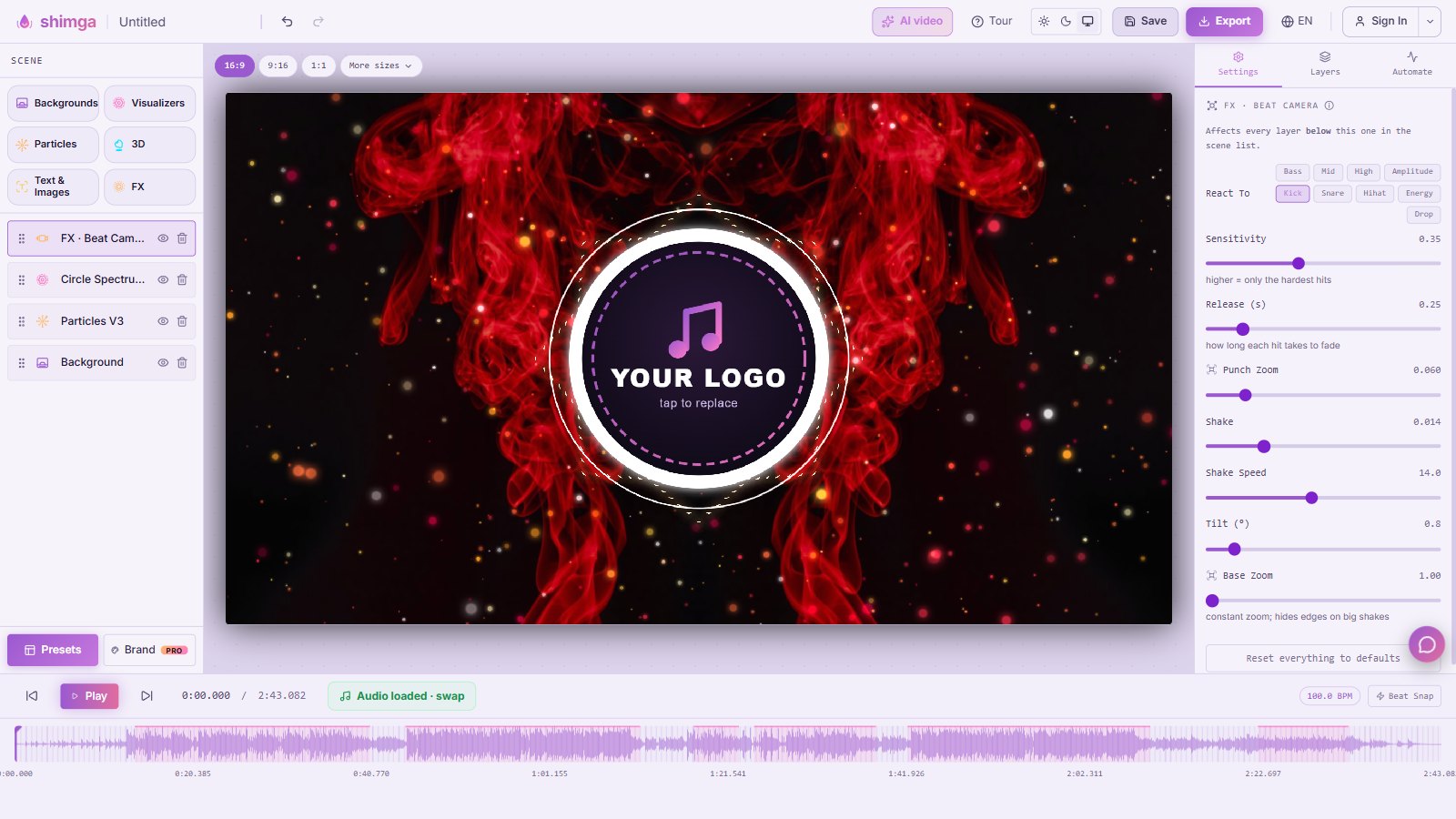
Task: Switch to the Automate tab
Action: (1411, 64)
